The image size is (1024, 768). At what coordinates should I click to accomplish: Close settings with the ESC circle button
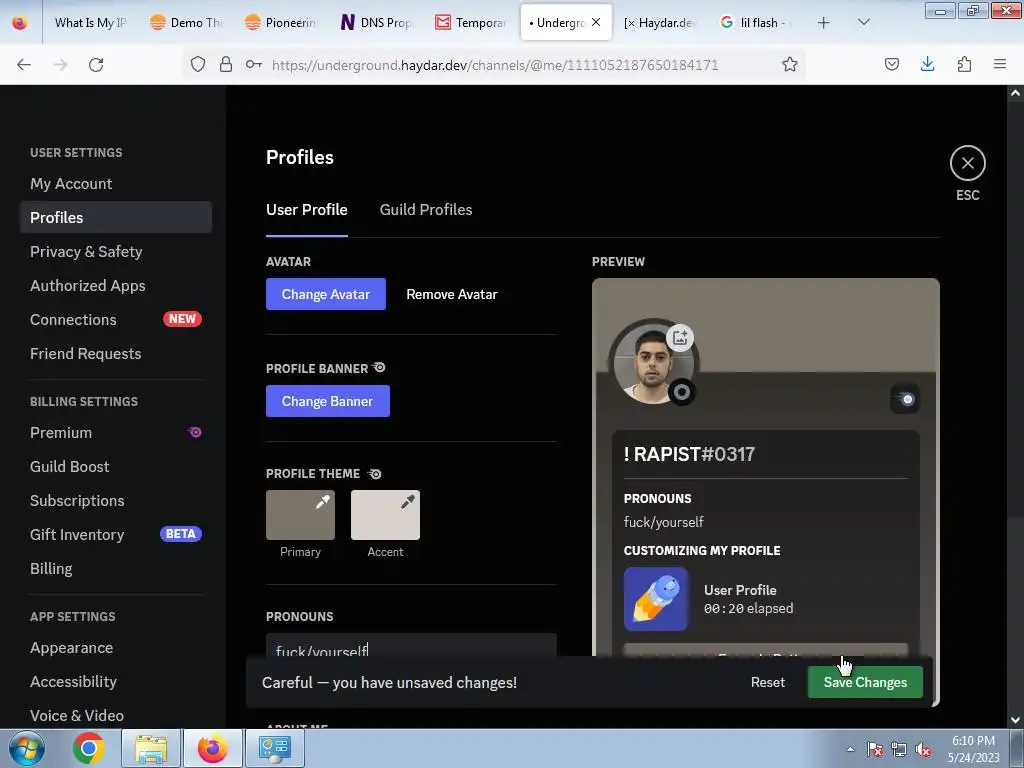coord(967,163)
